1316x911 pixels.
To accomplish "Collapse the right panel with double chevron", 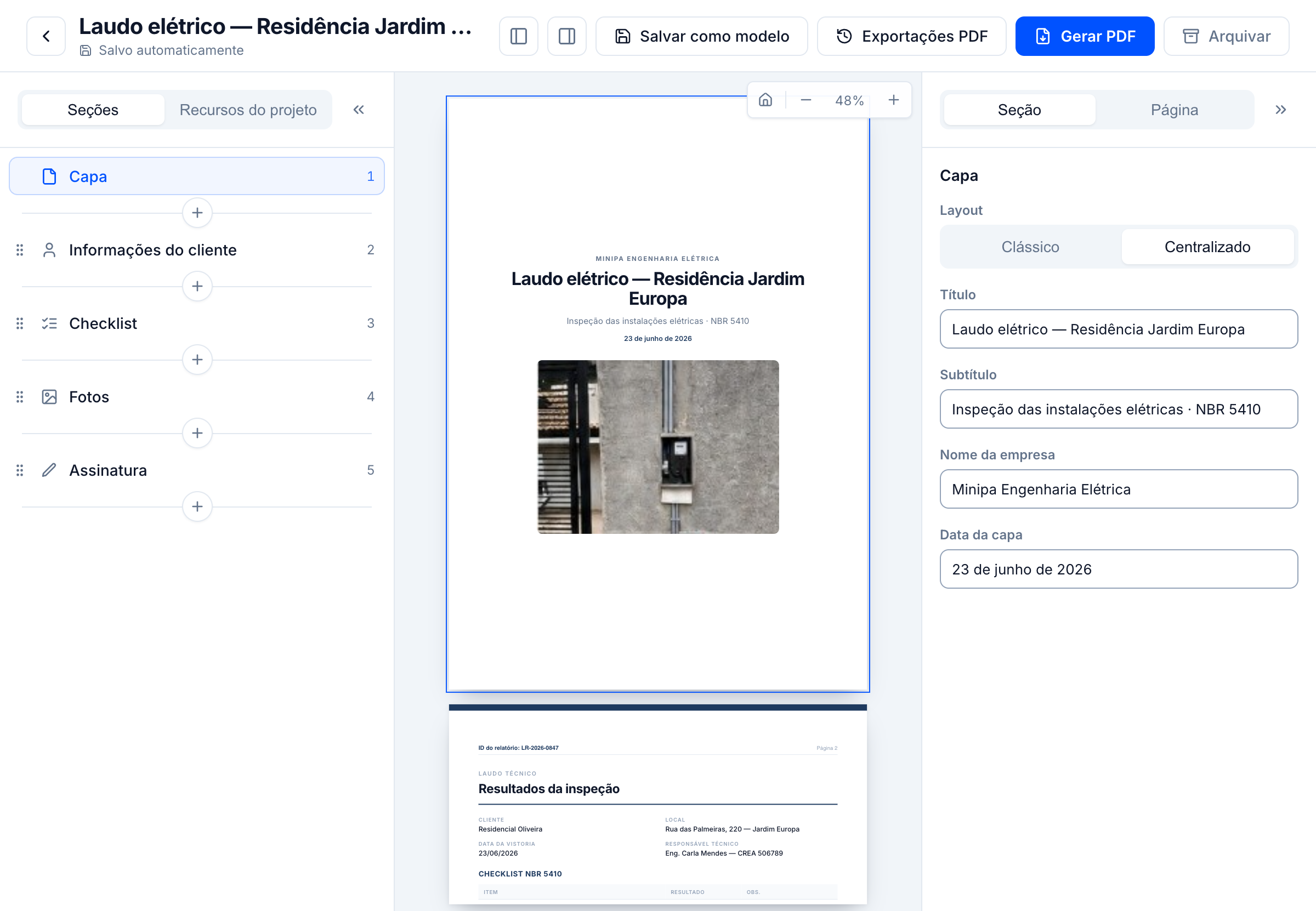I will tap(1280, 110).
